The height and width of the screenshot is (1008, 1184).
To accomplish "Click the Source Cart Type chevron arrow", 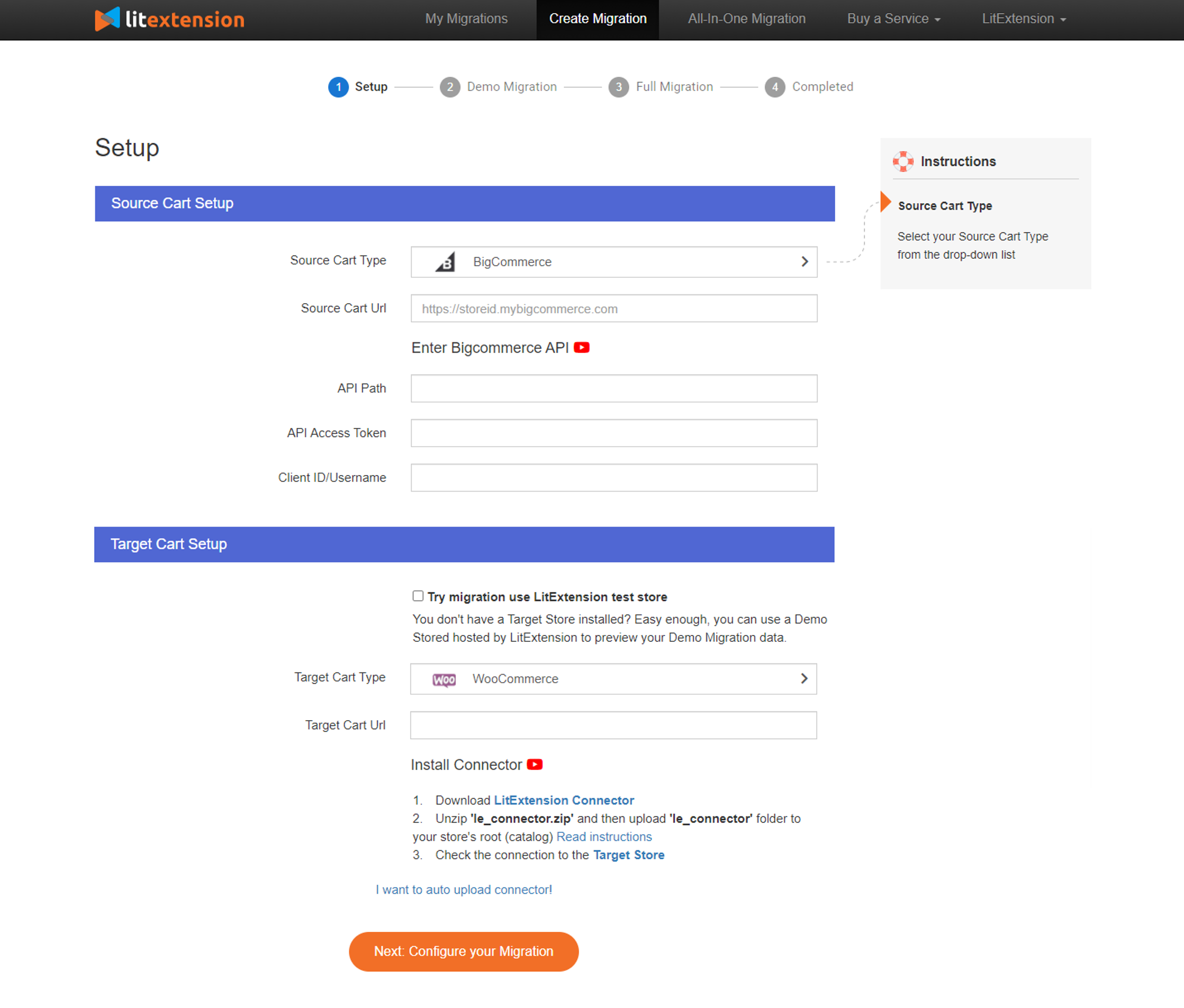I will [x=805, y=262].
